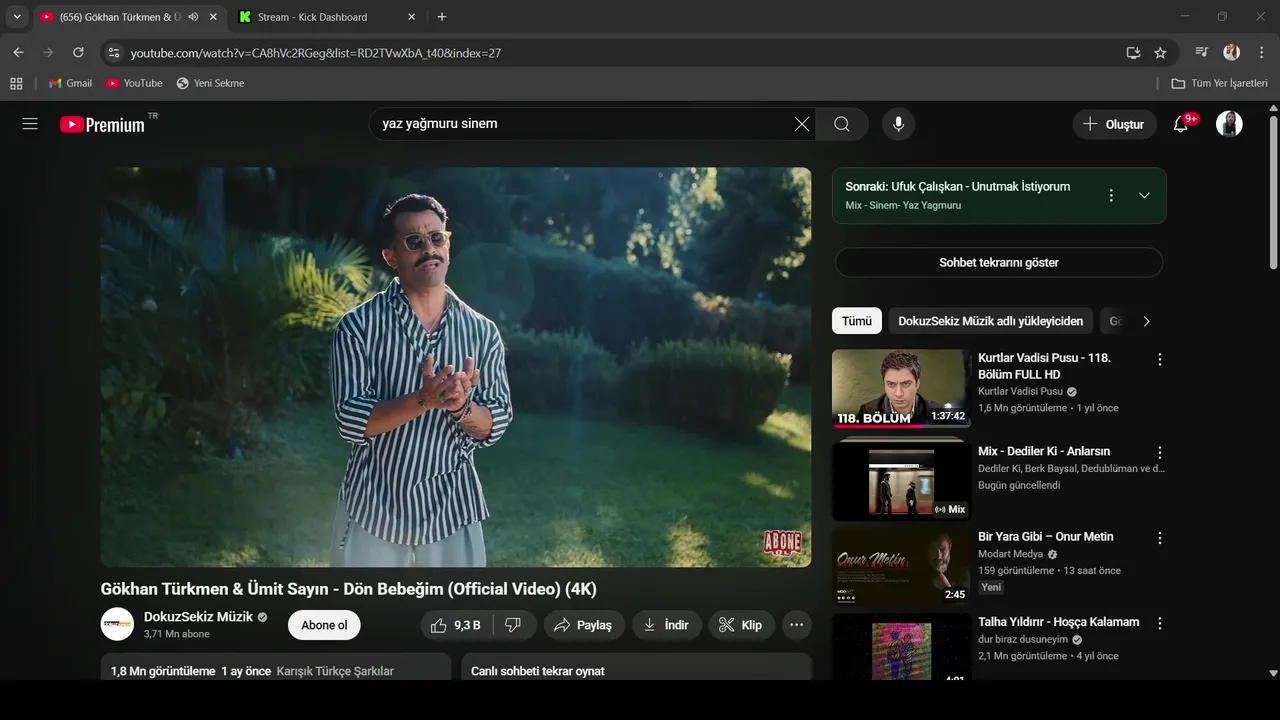Click the Oluştur create button
Screen dimensions: 1280x720
[1115, 124]
